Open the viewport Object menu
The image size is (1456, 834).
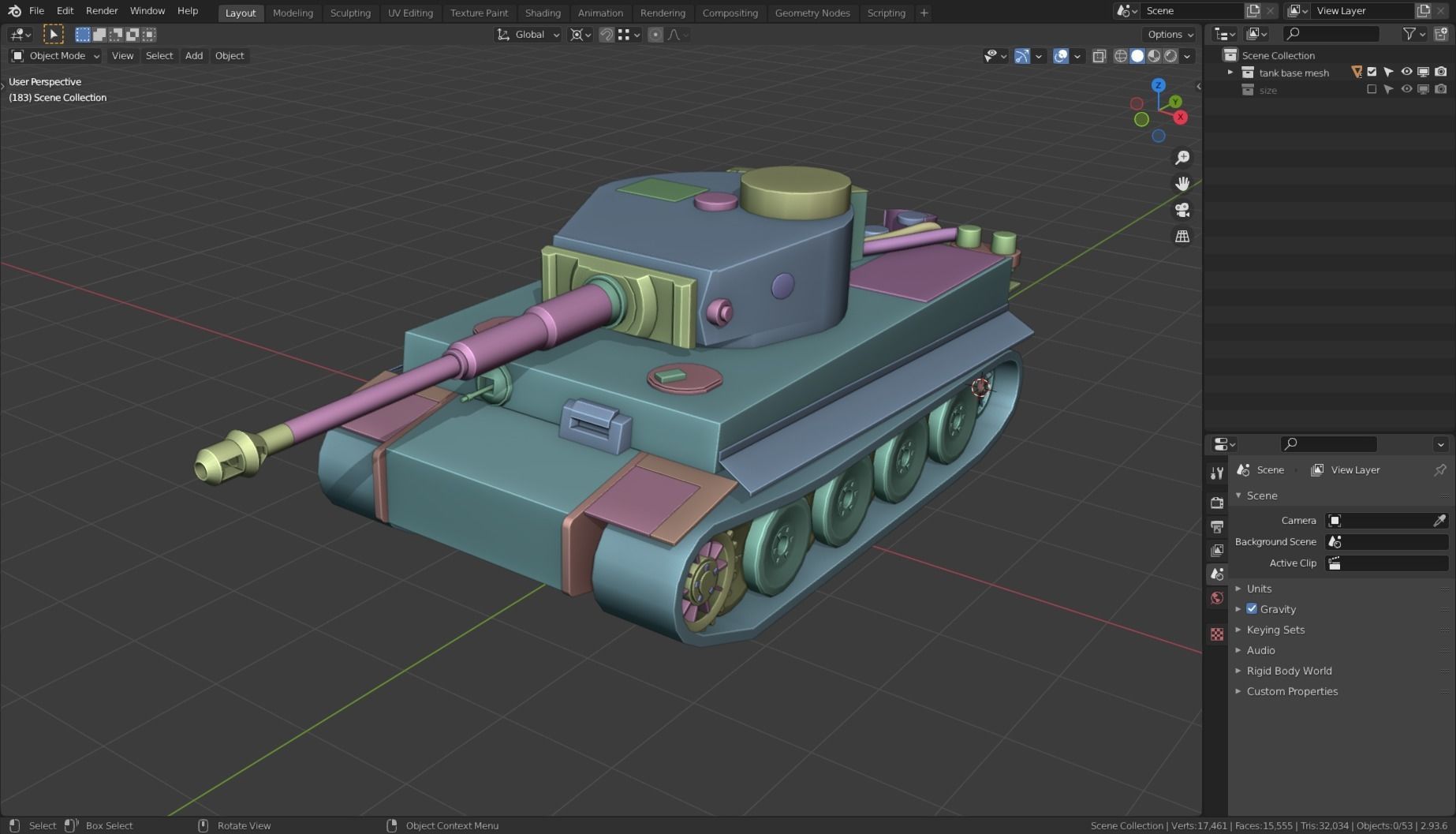point(230,56)
